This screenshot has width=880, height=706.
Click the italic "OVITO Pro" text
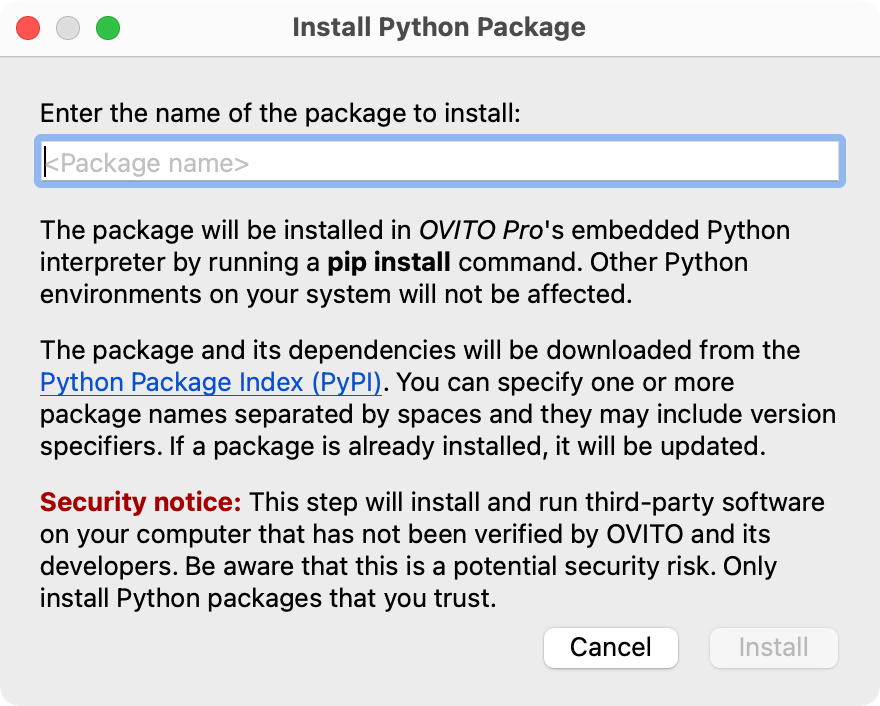coord(480,231)
